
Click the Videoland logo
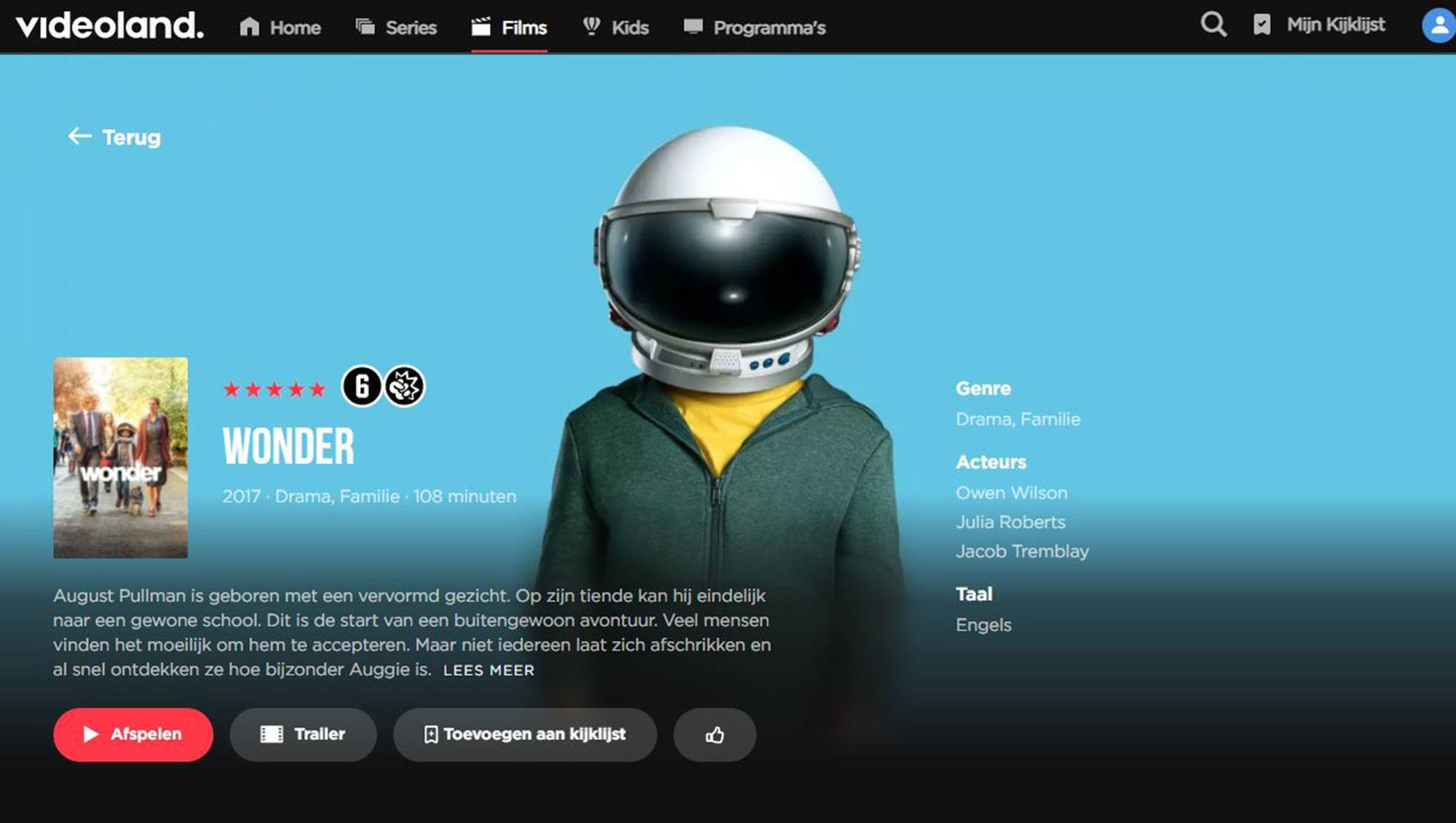click(109, 25)
